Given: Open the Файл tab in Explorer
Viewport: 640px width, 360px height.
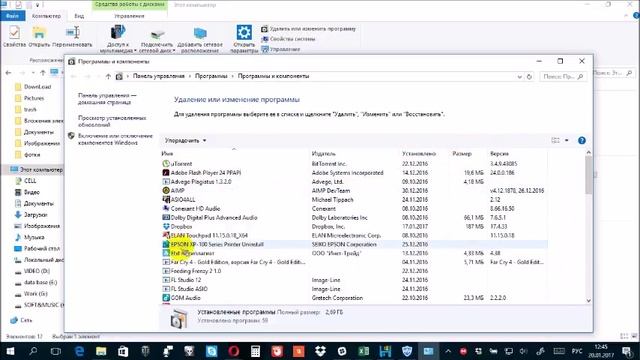Looking at the screenshot, I should click(x=12, y=16).
